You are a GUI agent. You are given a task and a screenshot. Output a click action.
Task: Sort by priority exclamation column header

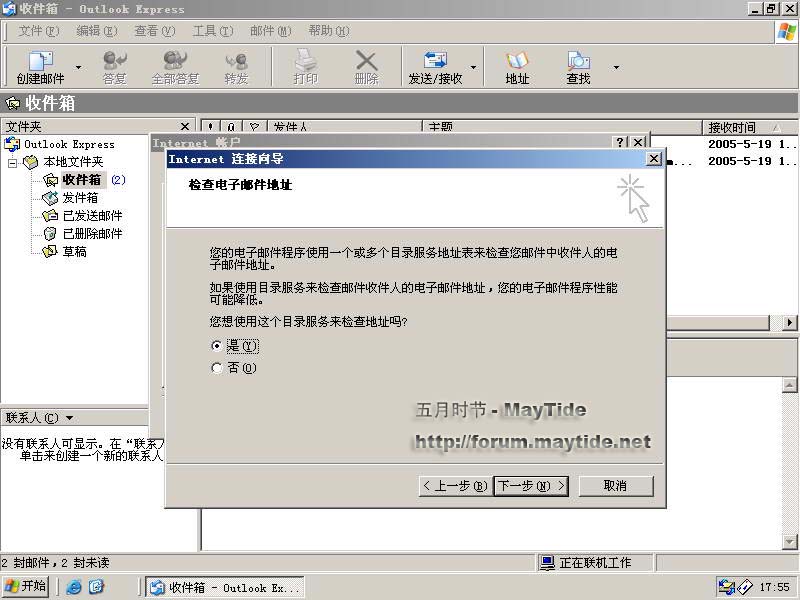tap(210, 127)
